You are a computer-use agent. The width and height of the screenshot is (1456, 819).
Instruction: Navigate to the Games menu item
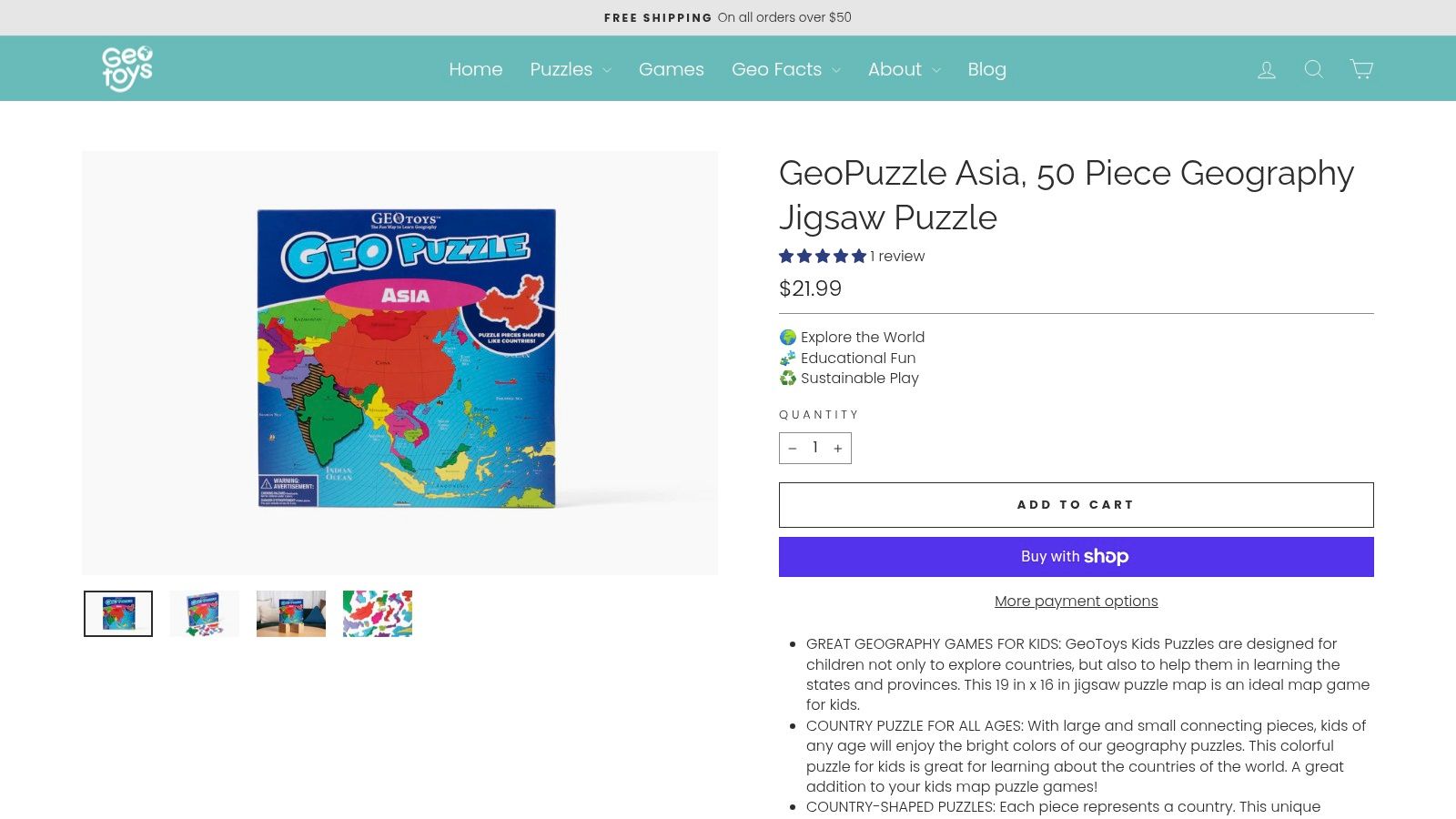pyautogui.click(x=672, y=69)
